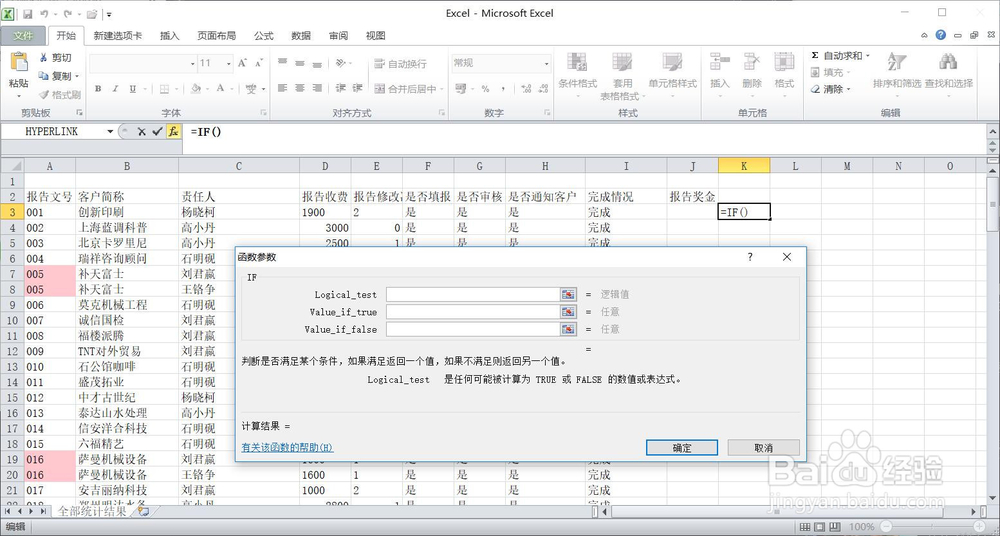The height and width of the screenshot is (536, 1000).
Task: Open the font name dropdown
Action: [193, 64]
